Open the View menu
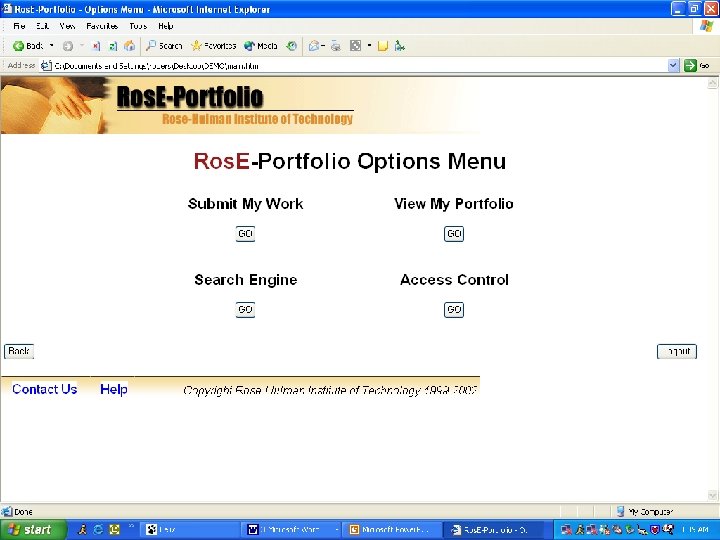Viewport: 720px width, 540px height. (x=67, y=26)
